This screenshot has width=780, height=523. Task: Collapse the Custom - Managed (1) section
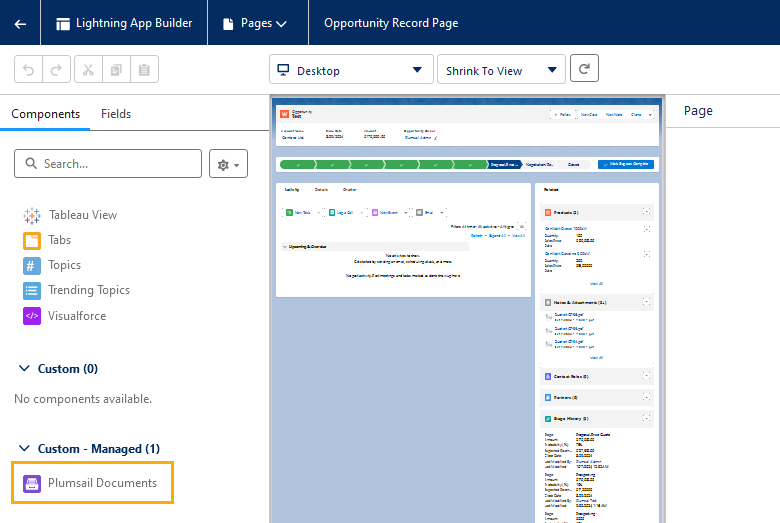tap(24, 448)
